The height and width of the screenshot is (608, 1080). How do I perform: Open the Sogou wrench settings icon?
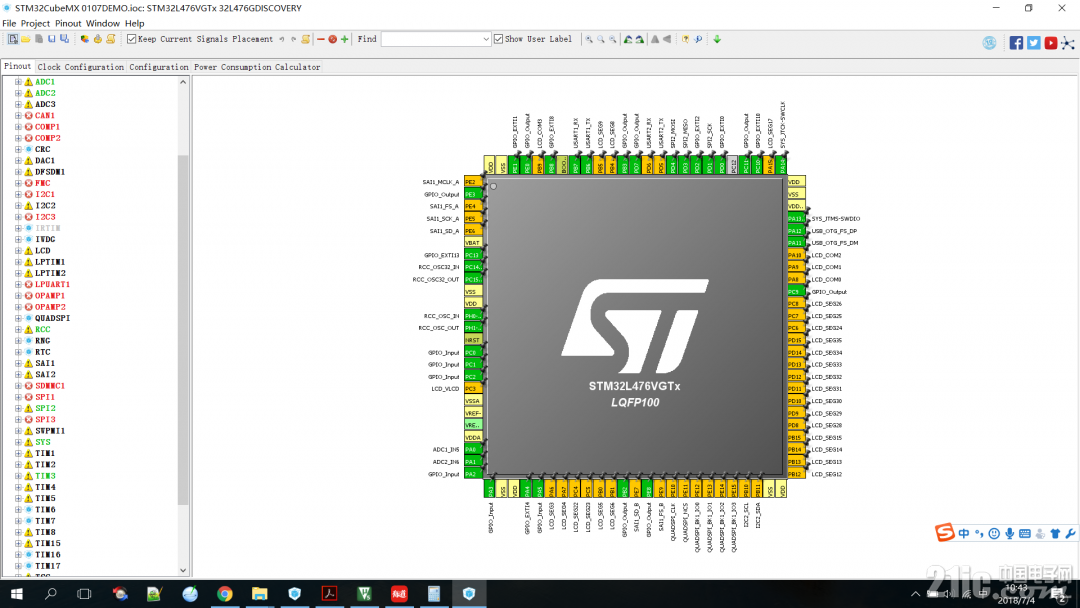point(1070,534)
